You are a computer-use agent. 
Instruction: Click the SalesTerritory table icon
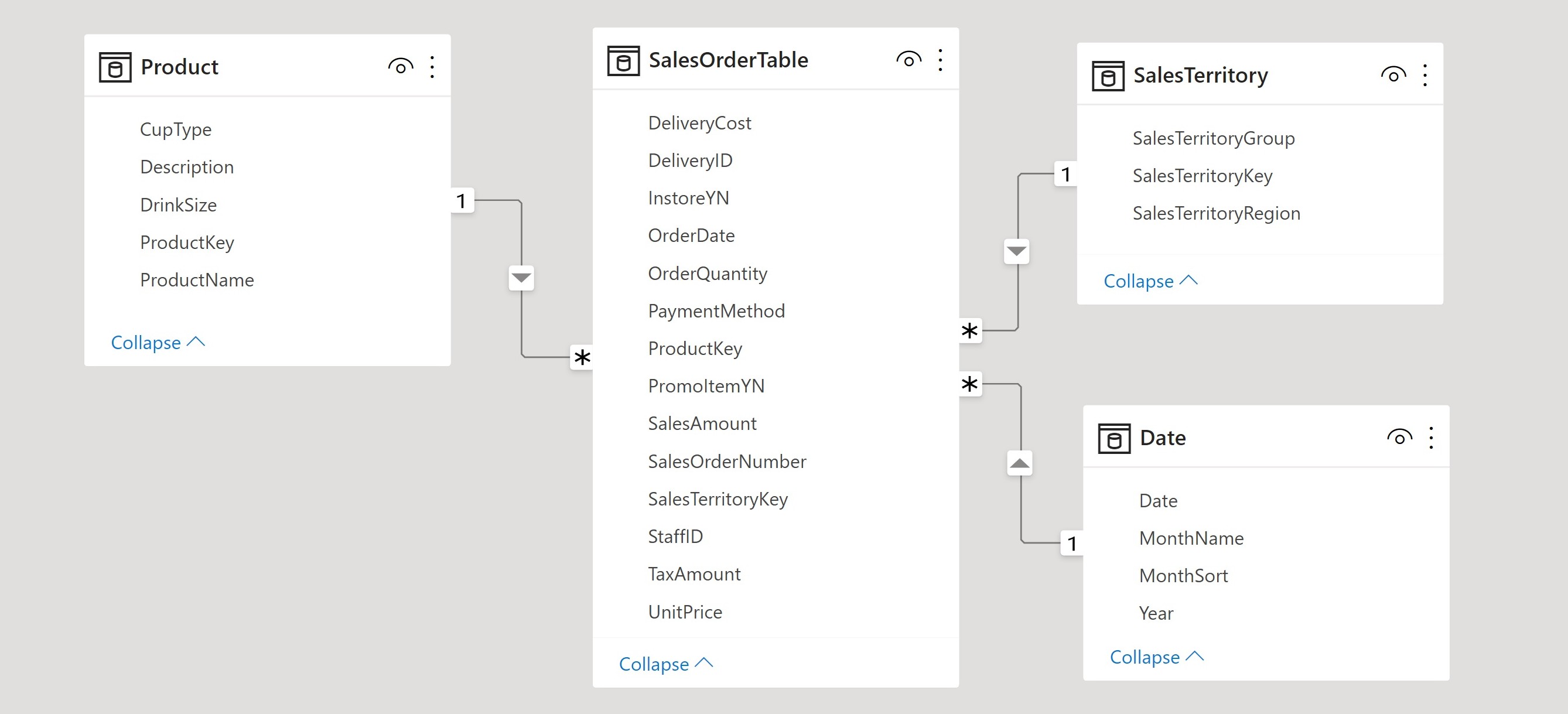tap(1107, 76)
